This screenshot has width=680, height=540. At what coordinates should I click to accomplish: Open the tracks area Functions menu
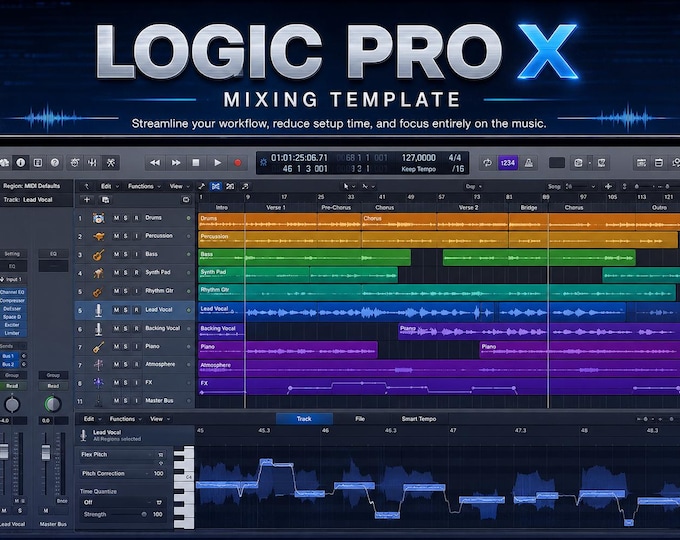(144, 186)
